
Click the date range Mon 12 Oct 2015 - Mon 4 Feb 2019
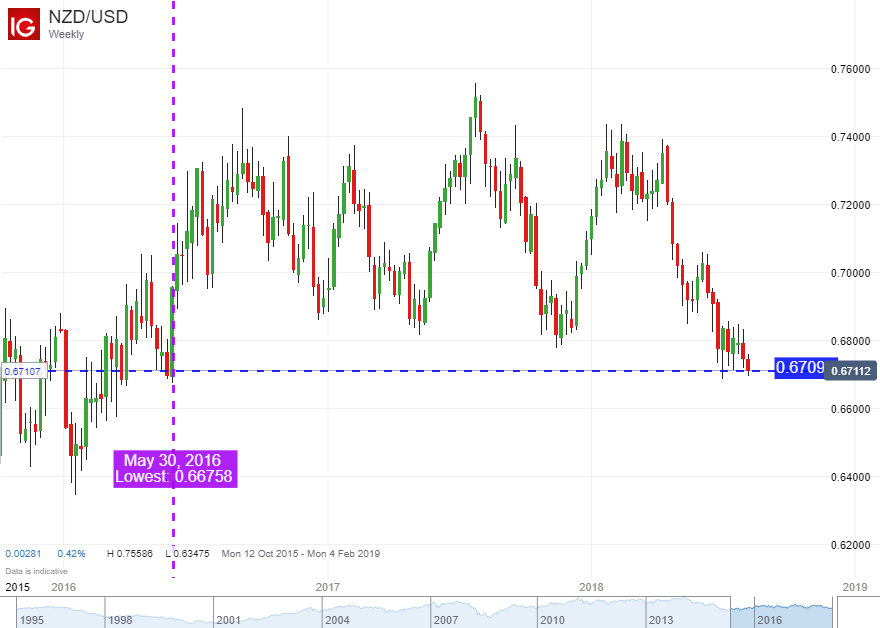tap(300, 553)
